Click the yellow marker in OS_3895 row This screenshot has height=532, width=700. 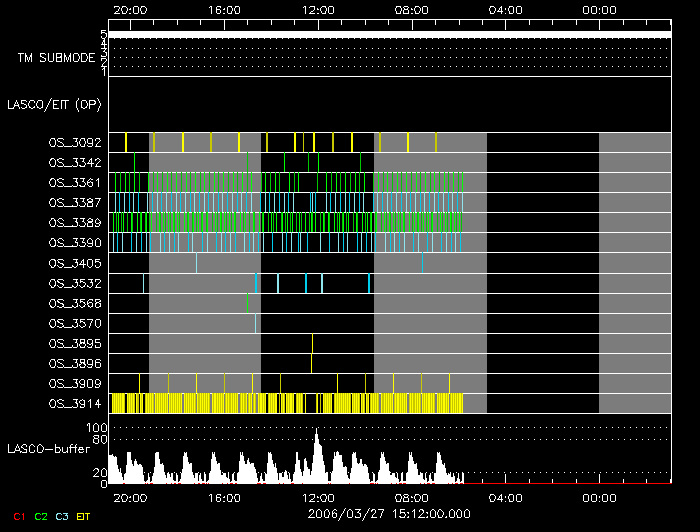point(312,343)
